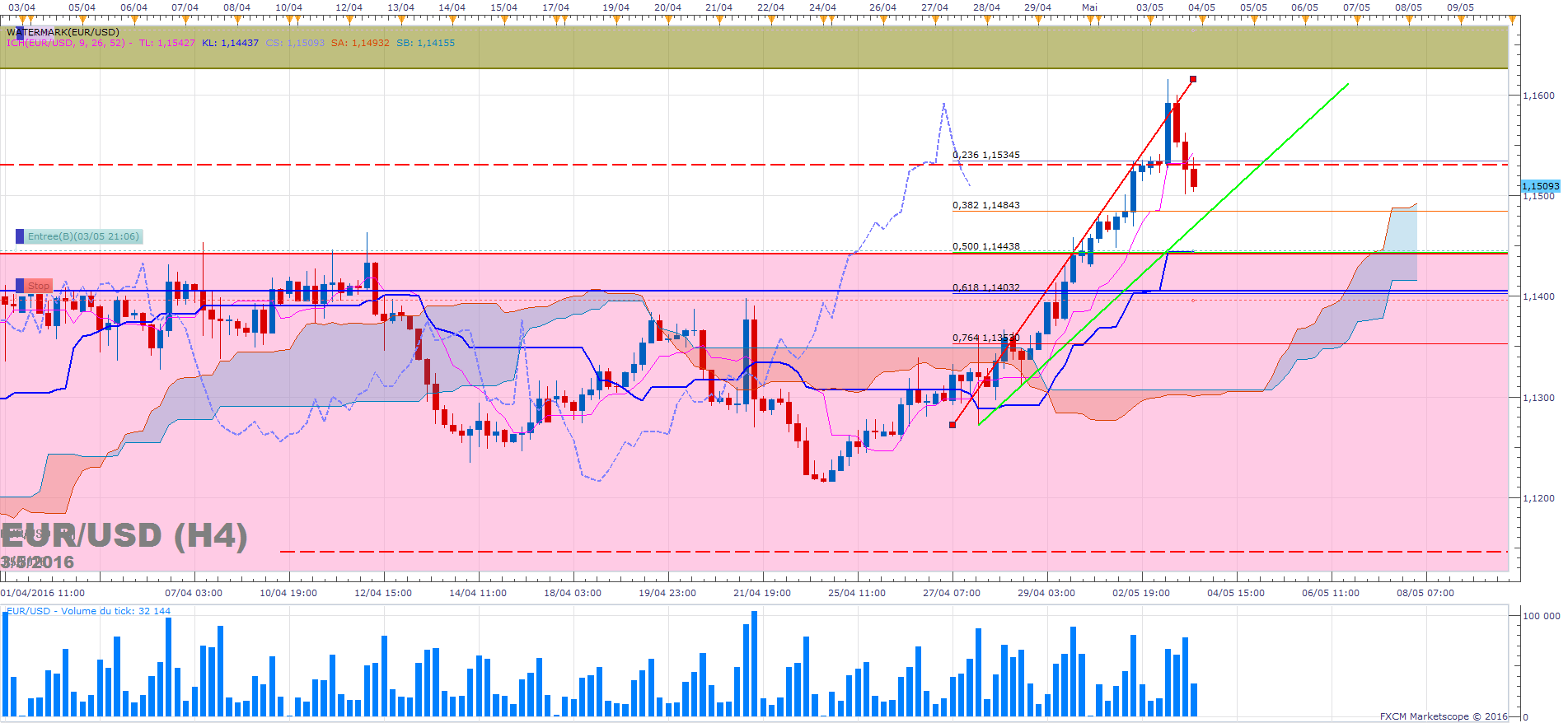1568x723 pixels.
Task: Click the blue handle beside the Entree(B) label
Action: click(x=21, y=236)
